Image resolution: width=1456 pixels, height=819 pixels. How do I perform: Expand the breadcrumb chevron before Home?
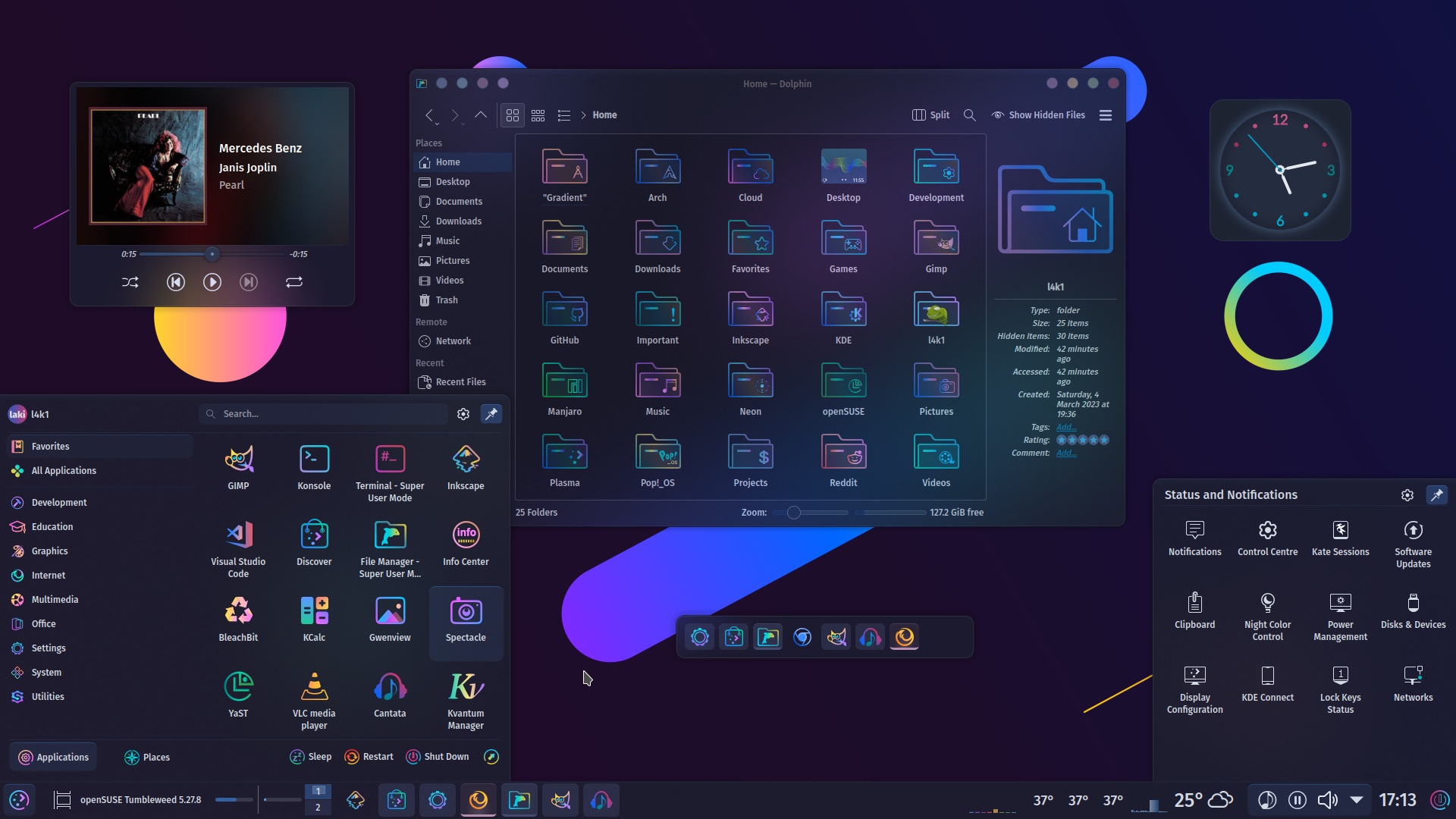(x=584, y=115)
